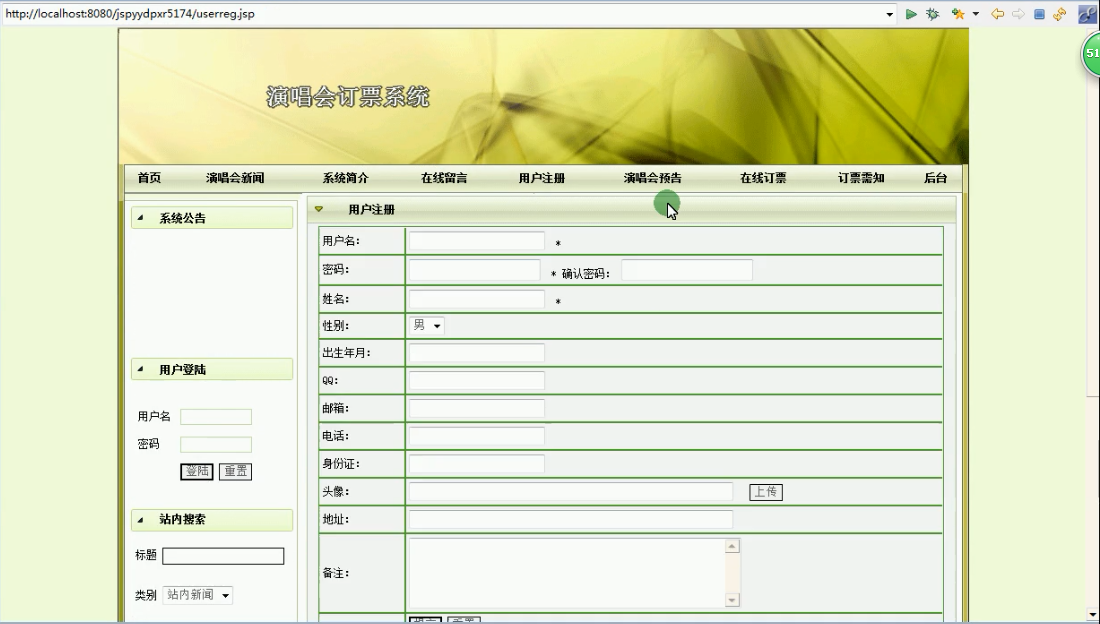This screenshot has height=624, width=1100.
Task: Click the green Debug bug icon
Action: point(932,14)
